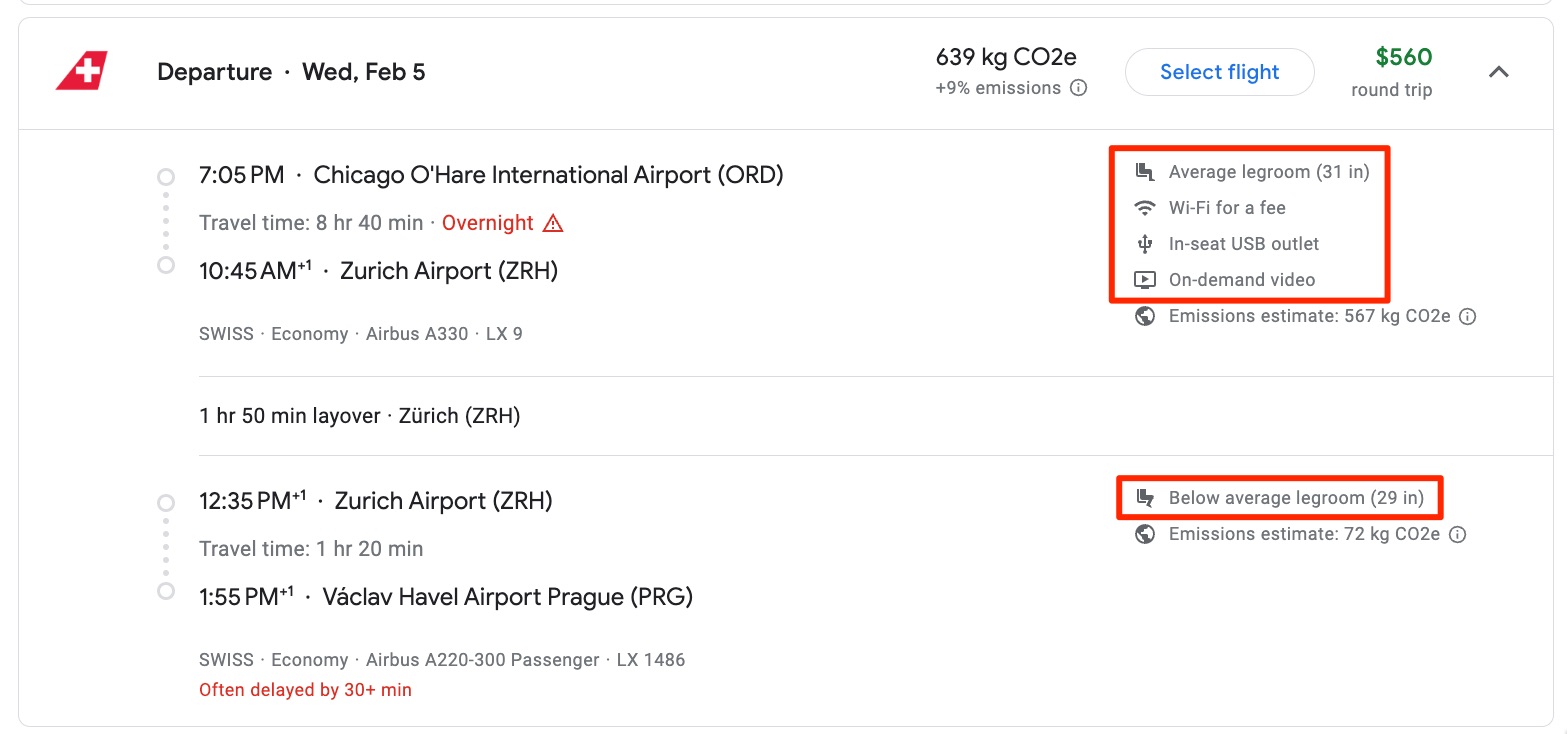The image size is (1568, 734).
Task: Click the Overnight warning triangle icon
Action: tap(551, 222)
